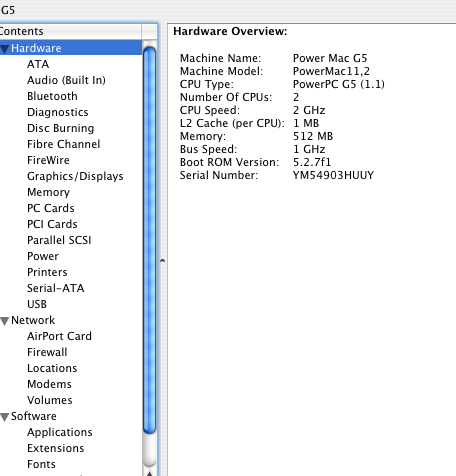
Task: Show the Applications list entry
Action: coord(60,432)
